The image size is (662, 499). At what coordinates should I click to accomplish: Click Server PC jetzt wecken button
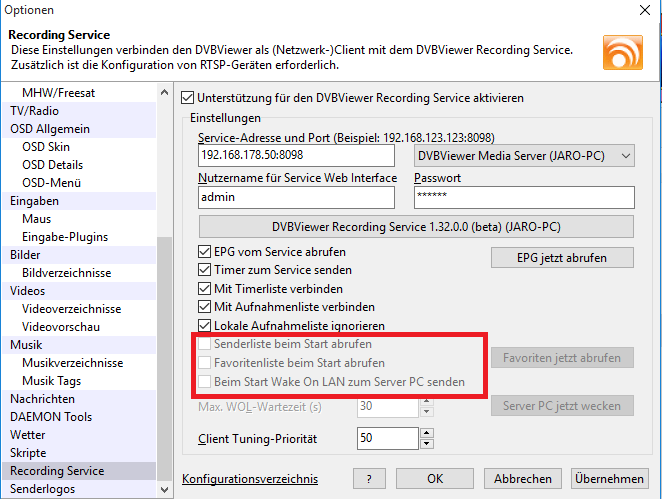pos(562,406)
